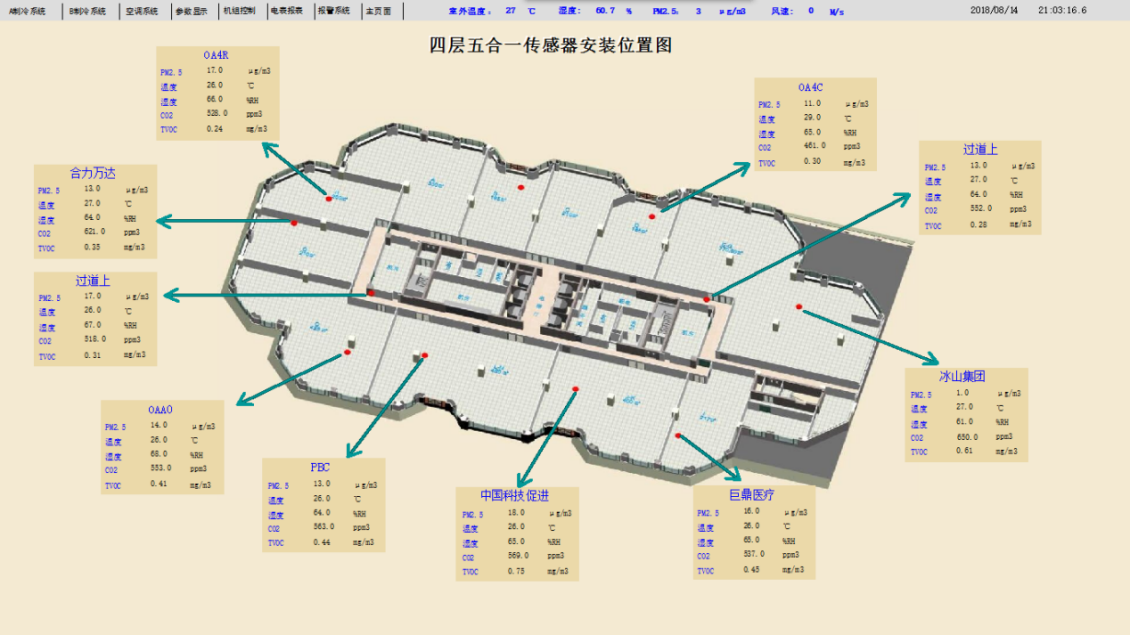1130x635 pixels.
Task: Click the PBC red sensor marker
Action: 424,356
